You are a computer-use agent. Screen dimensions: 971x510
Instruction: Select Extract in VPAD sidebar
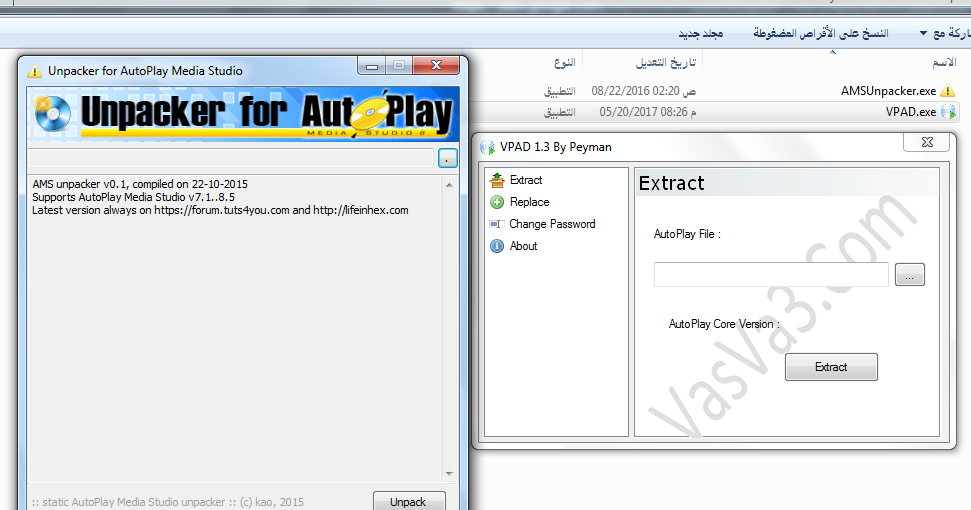point(526,180)
